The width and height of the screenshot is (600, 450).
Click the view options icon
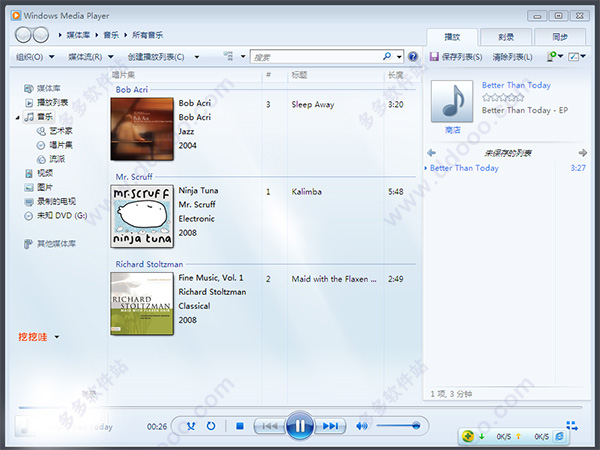[228, 57]
